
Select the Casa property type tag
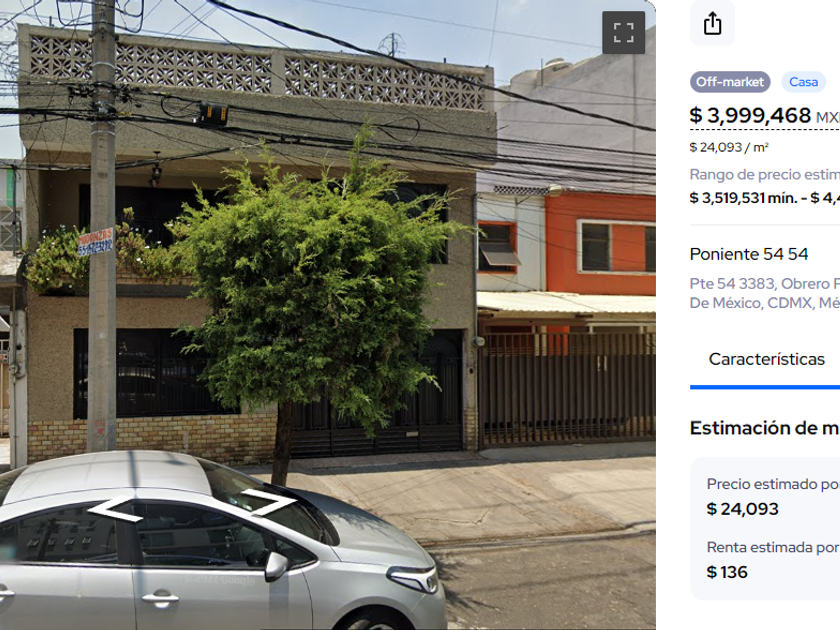(x=803, y=82)
